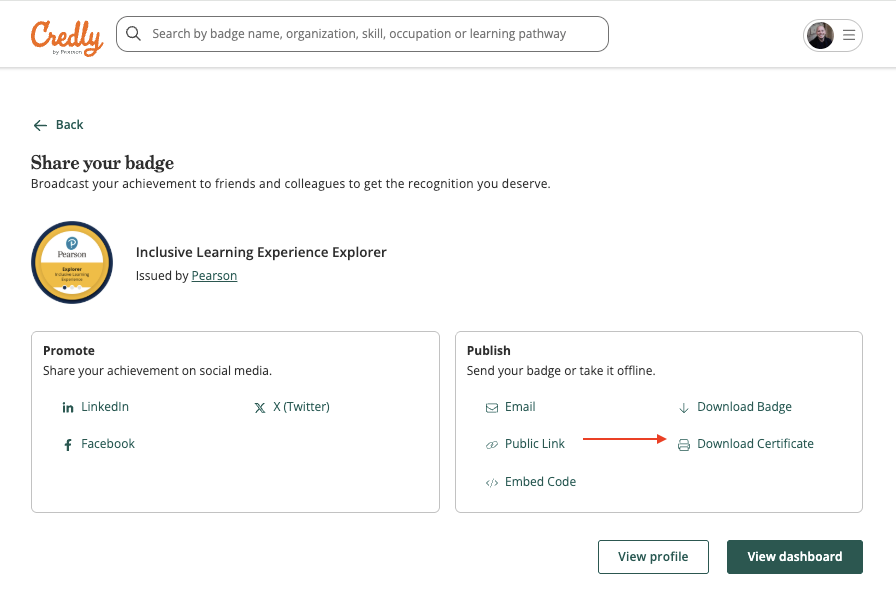Open the Credly home logo
This screenshot has width=896, height=605.
click(67, 38)
